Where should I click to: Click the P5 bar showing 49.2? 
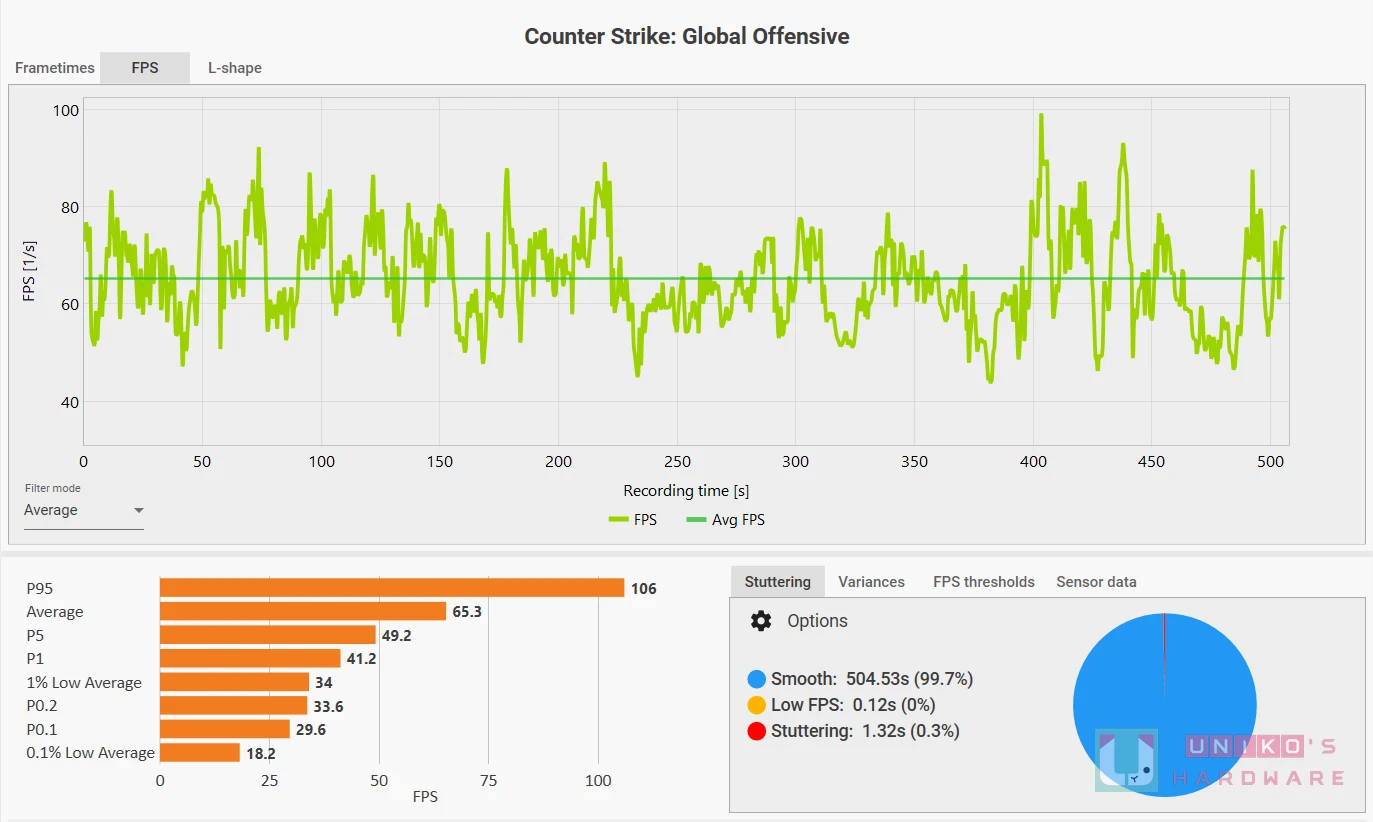[268, 635]
